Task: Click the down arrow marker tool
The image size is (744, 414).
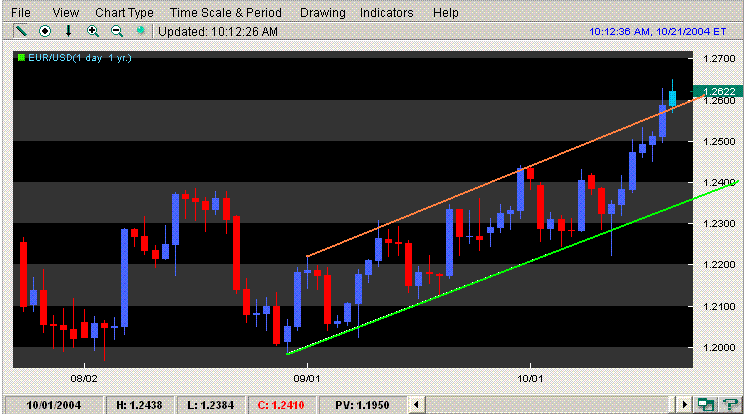Action: (68, 31)
